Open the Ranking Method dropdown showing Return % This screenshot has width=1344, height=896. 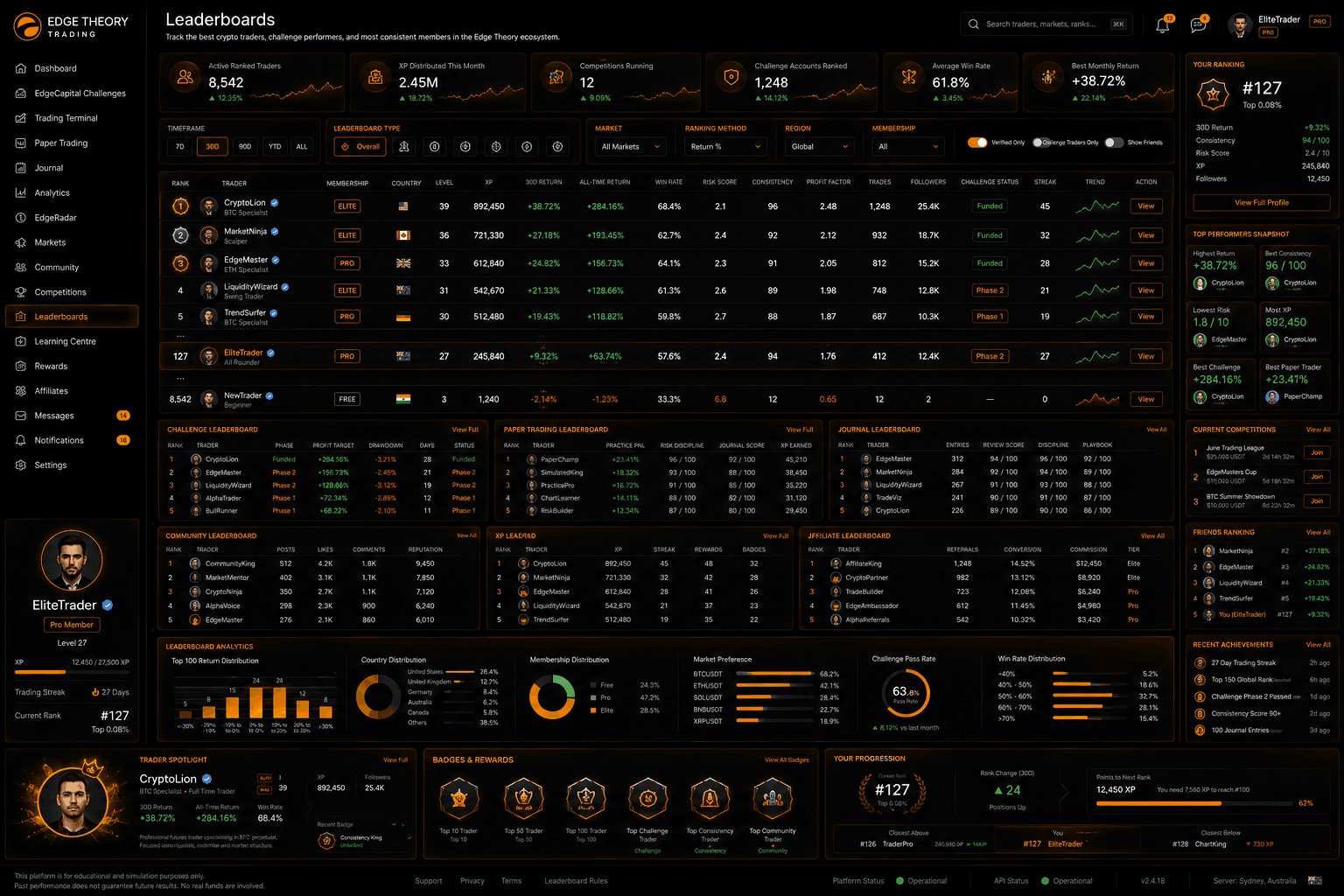725,147
